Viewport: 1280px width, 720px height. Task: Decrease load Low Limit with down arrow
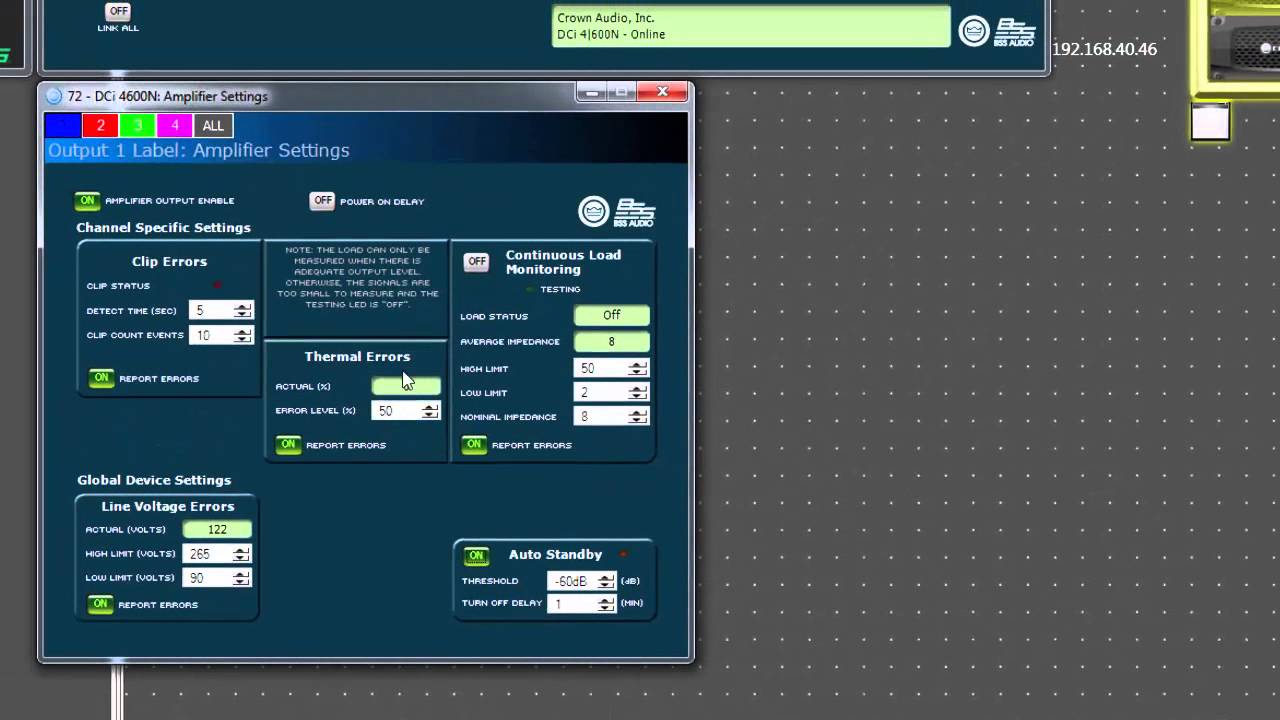pyautogui.click(x=638, y=397)
